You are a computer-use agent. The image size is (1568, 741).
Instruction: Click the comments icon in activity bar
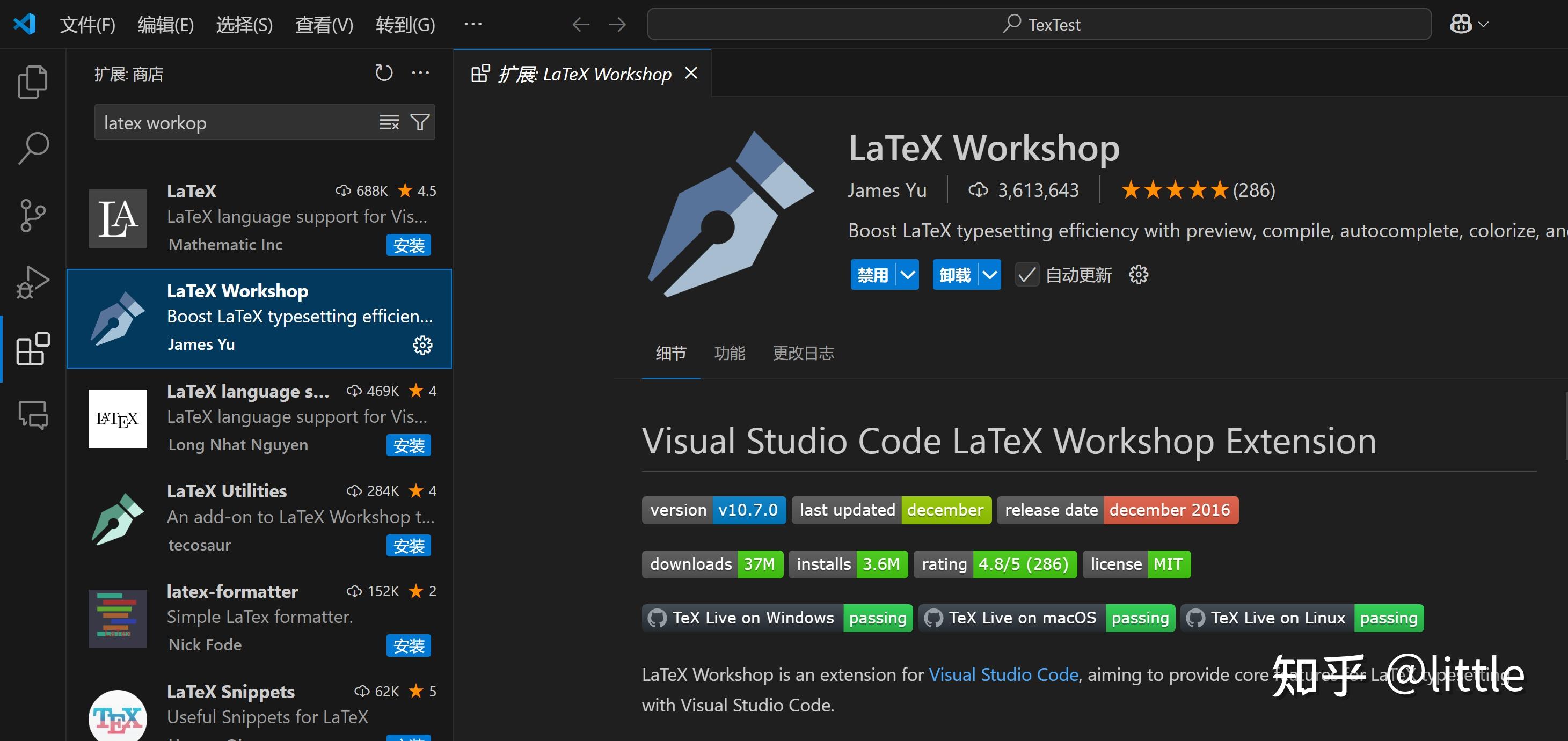[x=32, y=415]
